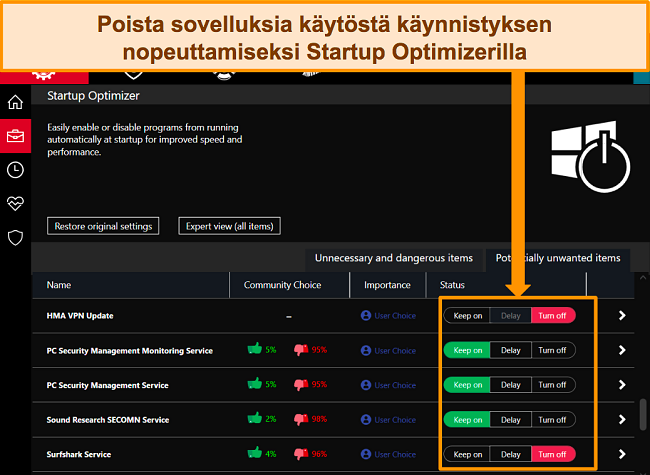The width and height of the screenshot is (650, 475).
Task: Turn off PC Security Management Monitoring Service
Action: (553, 350)
